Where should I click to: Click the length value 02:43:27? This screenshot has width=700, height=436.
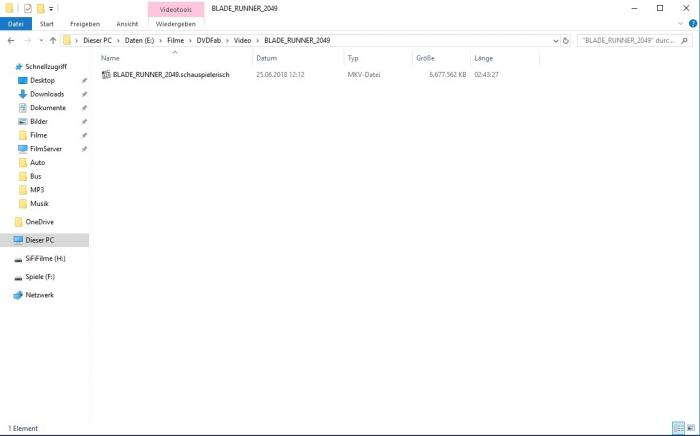486,75
